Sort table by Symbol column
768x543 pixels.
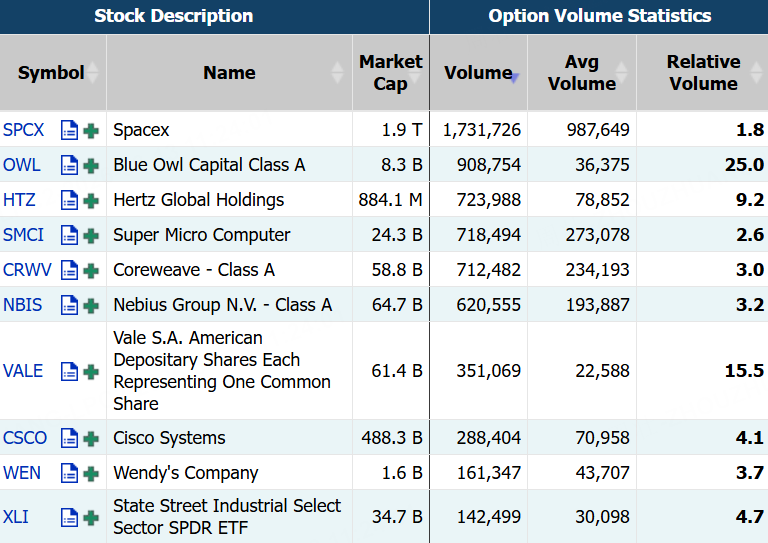point(53,72)
